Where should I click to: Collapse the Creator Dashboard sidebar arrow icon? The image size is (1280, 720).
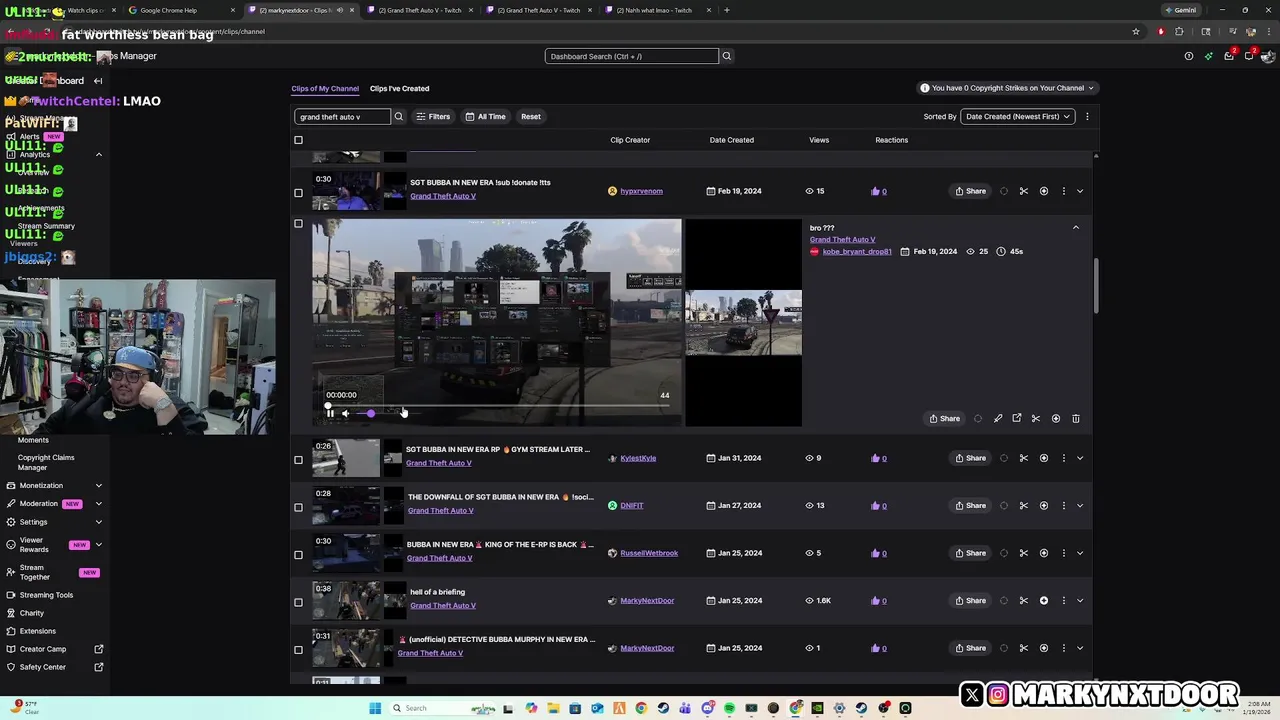tap(98, 81)
